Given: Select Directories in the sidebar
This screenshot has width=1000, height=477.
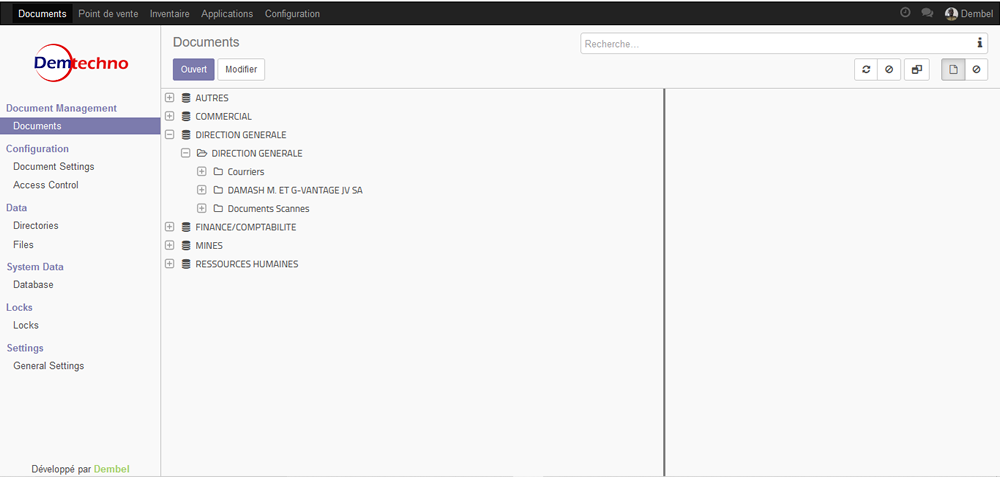Looking at the screenshot, I should (36, 226).
